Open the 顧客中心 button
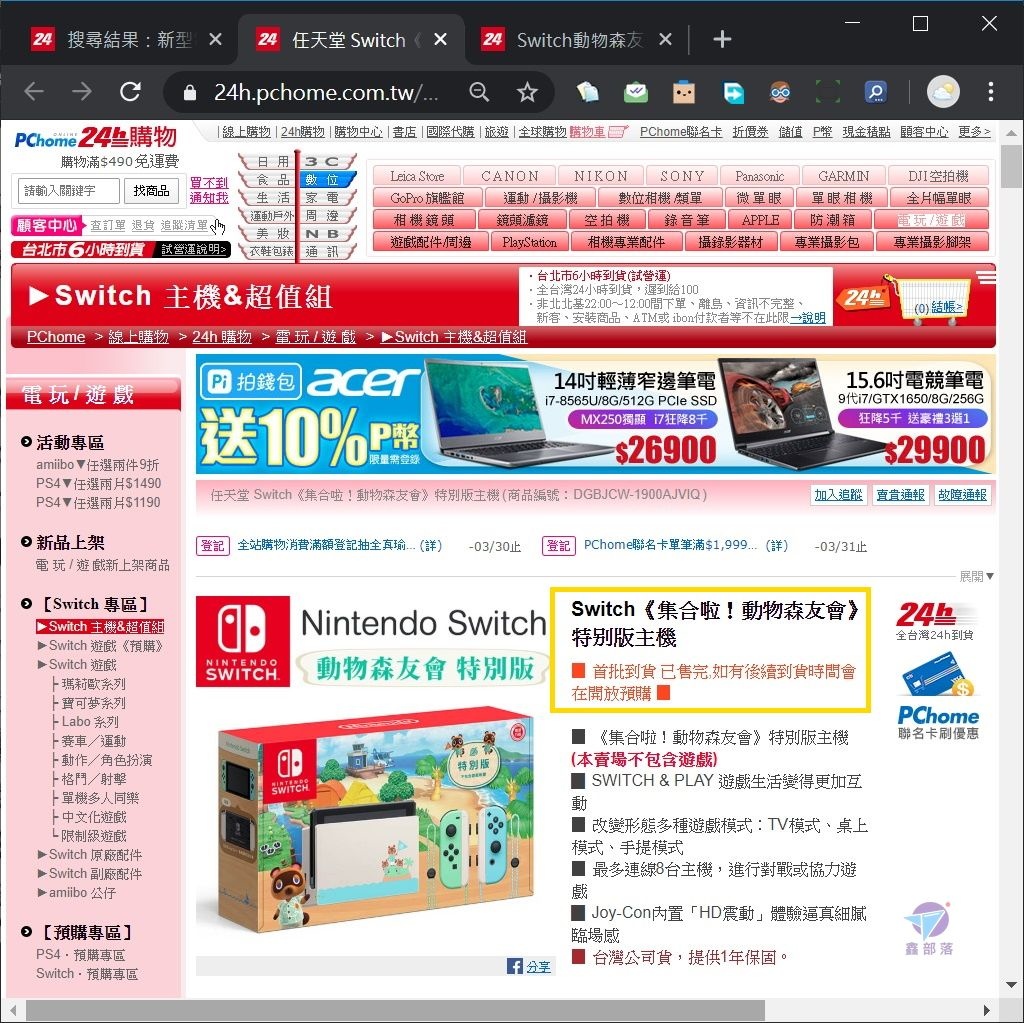 (46, 225)
